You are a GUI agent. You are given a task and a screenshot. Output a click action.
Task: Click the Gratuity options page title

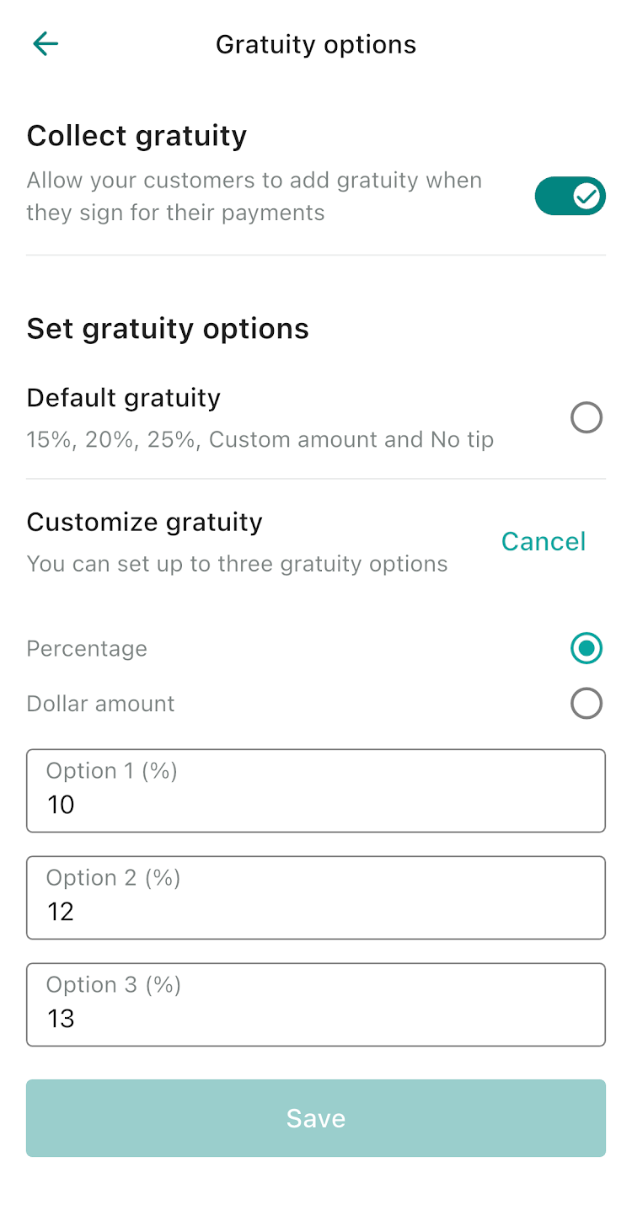[x=316, y=45]
